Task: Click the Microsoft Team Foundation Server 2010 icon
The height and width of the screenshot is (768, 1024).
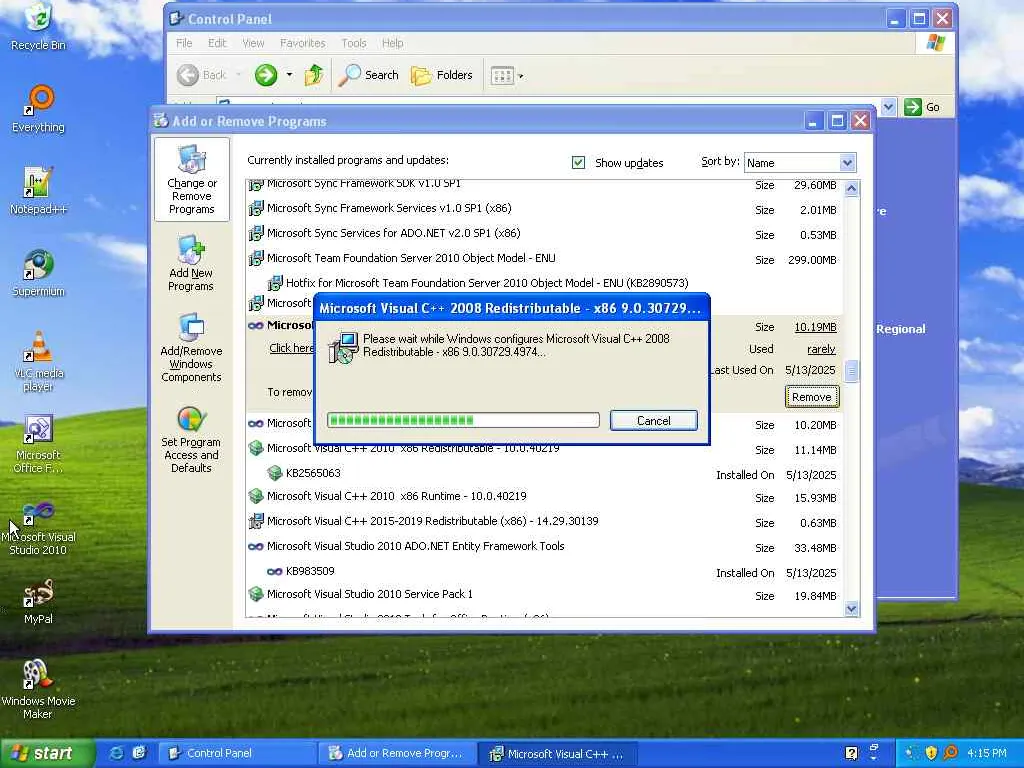Action: pyautogui.click(x=256, y=259)
